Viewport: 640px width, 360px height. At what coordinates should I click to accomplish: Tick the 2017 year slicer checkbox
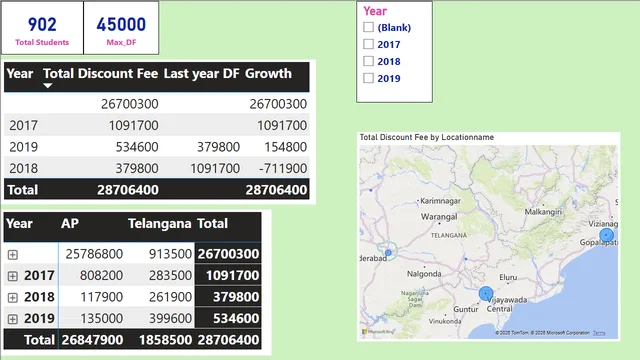[x=368, y=44]
